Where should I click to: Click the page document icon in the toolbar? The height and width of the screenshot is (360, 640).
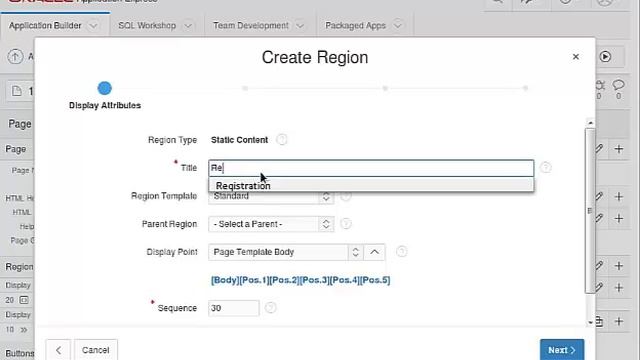[x=17, y=91]
